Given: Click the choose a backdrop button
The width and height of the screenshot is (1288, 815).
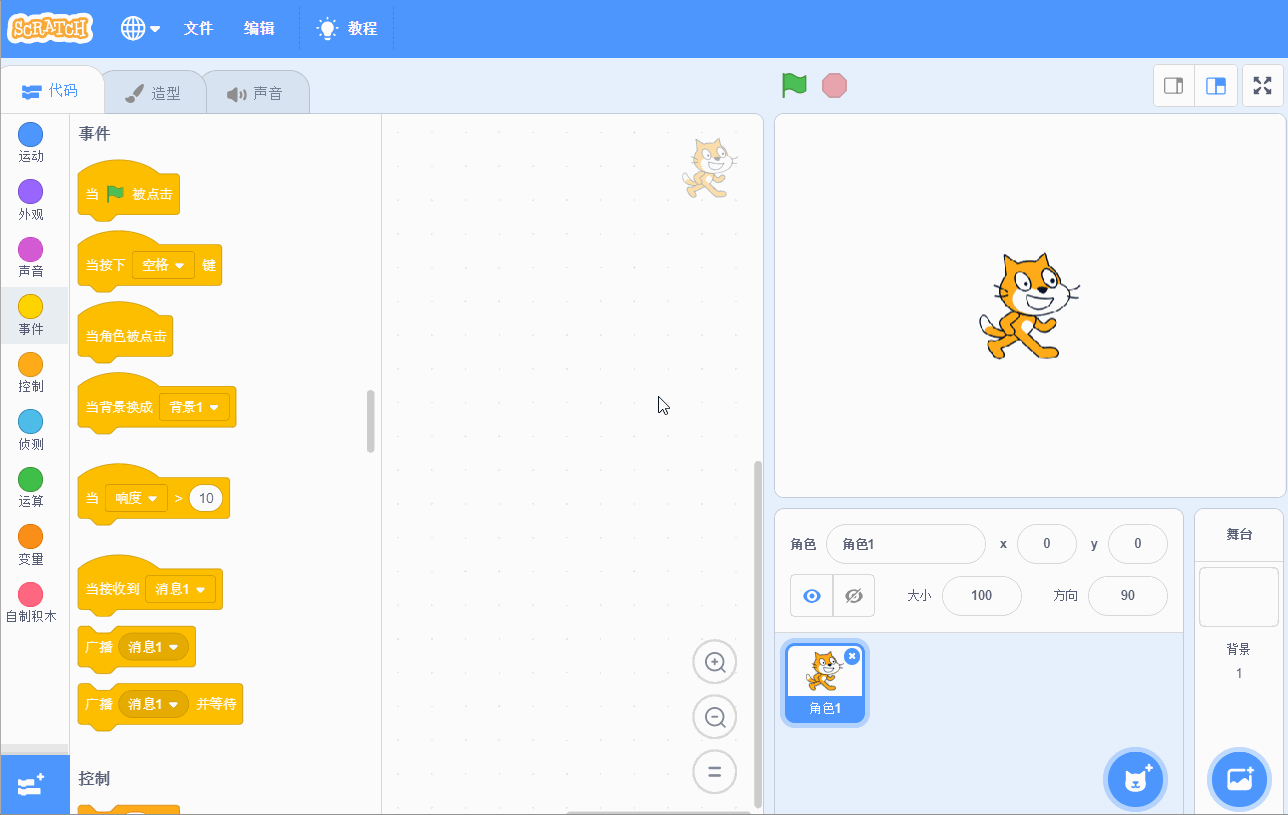Looking at the screenshot, I should (1239, 777).
